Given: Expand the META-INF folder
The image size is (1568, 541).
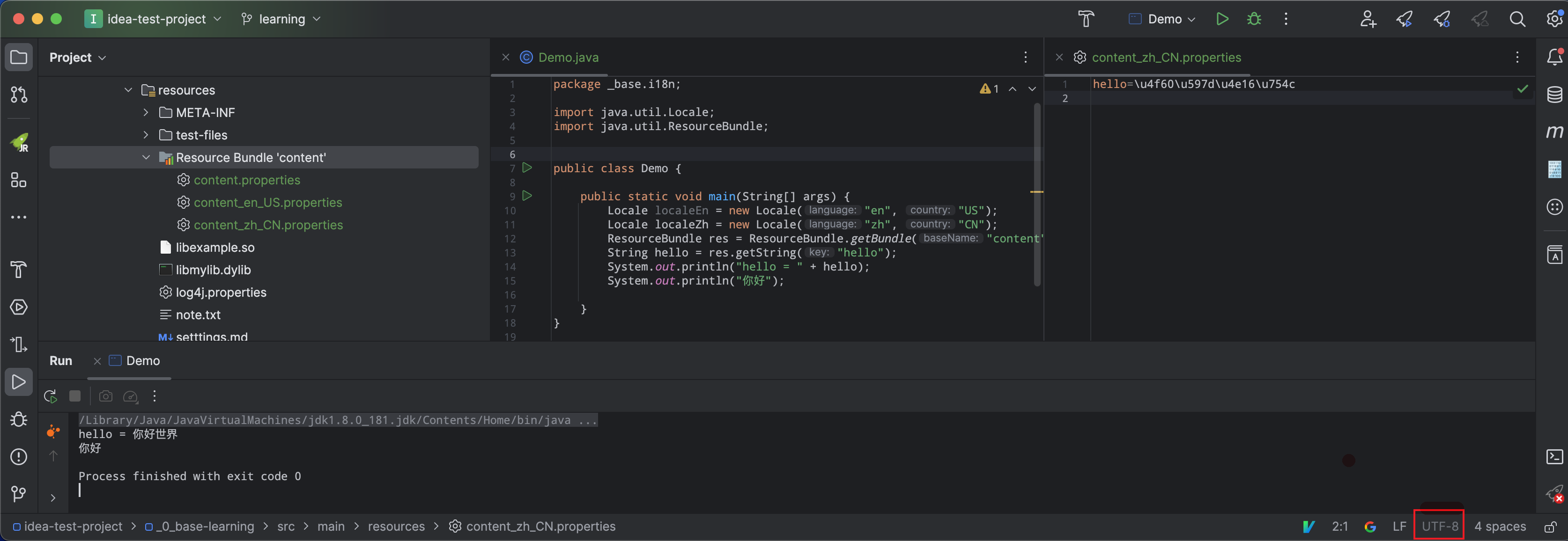Looking at the screenshot, I should point(146,113).
